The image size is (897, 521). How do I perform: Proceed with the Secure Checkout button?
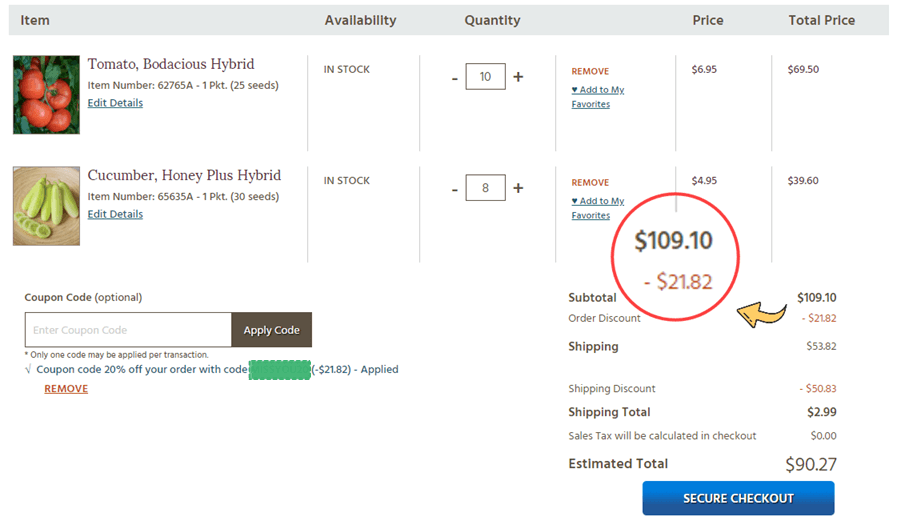coord(738,498)
